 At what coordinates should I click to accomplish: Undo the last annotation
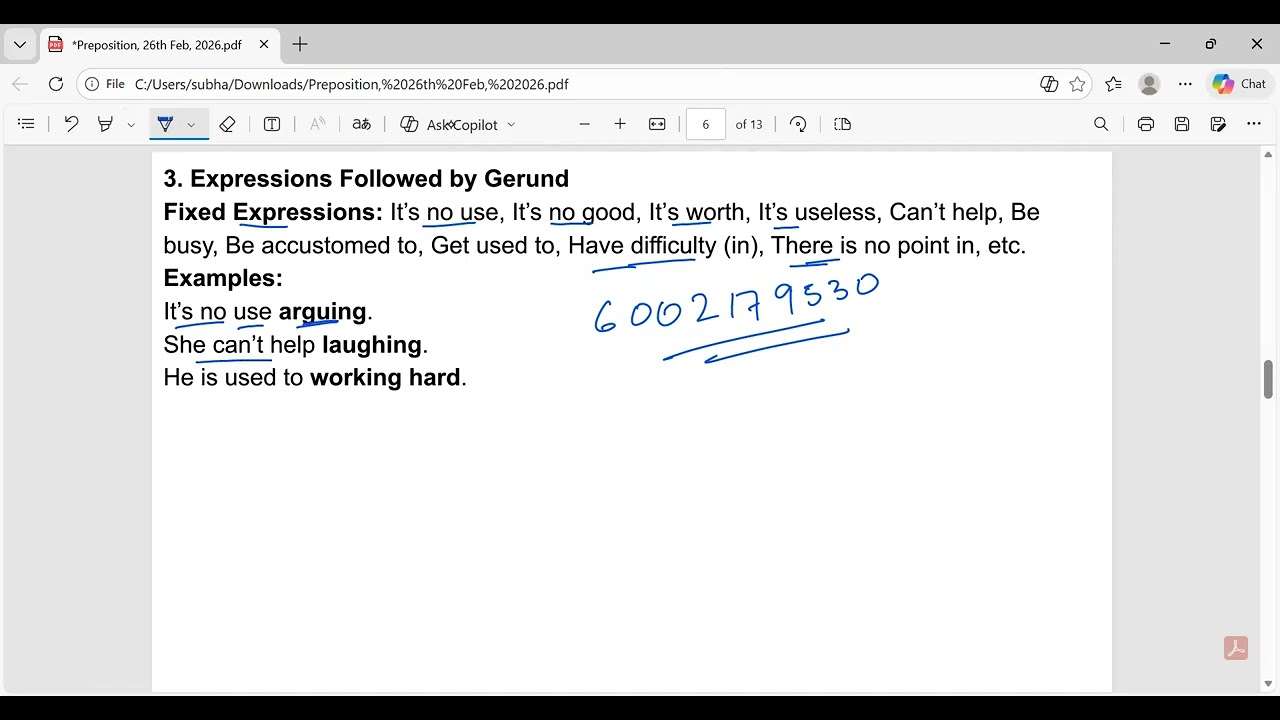(x=71, y=124)
